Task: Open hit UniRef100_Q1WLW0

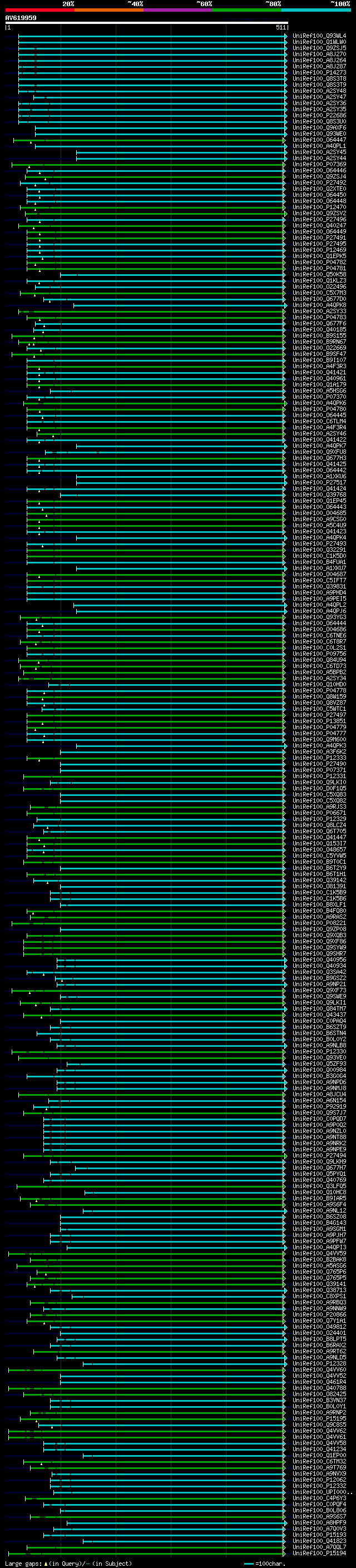Action: [x=319, y=42]
